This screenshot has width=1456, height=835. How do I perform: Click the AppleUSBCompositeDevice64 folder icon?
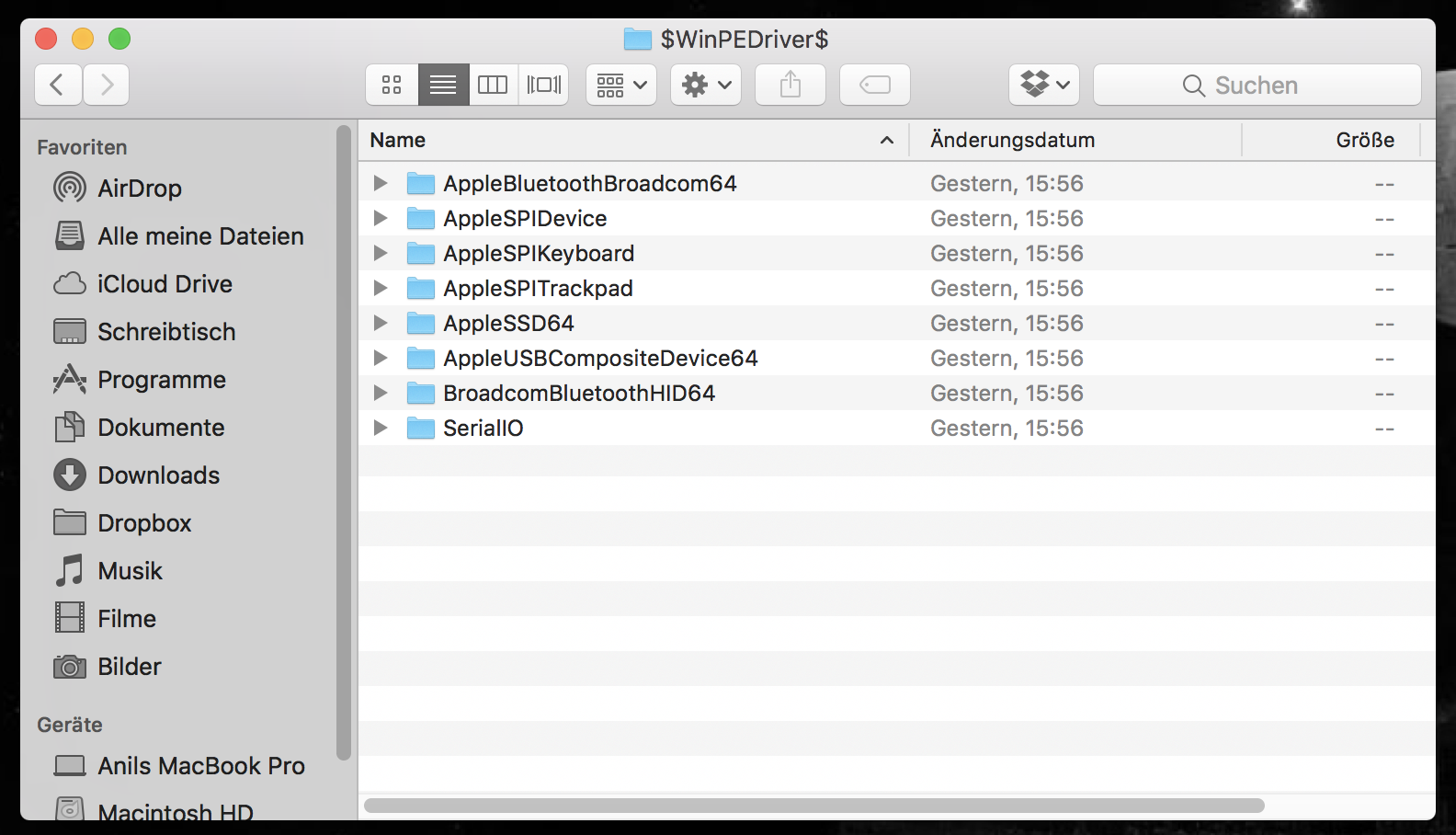pyautogui.click(x=421, y=358)
